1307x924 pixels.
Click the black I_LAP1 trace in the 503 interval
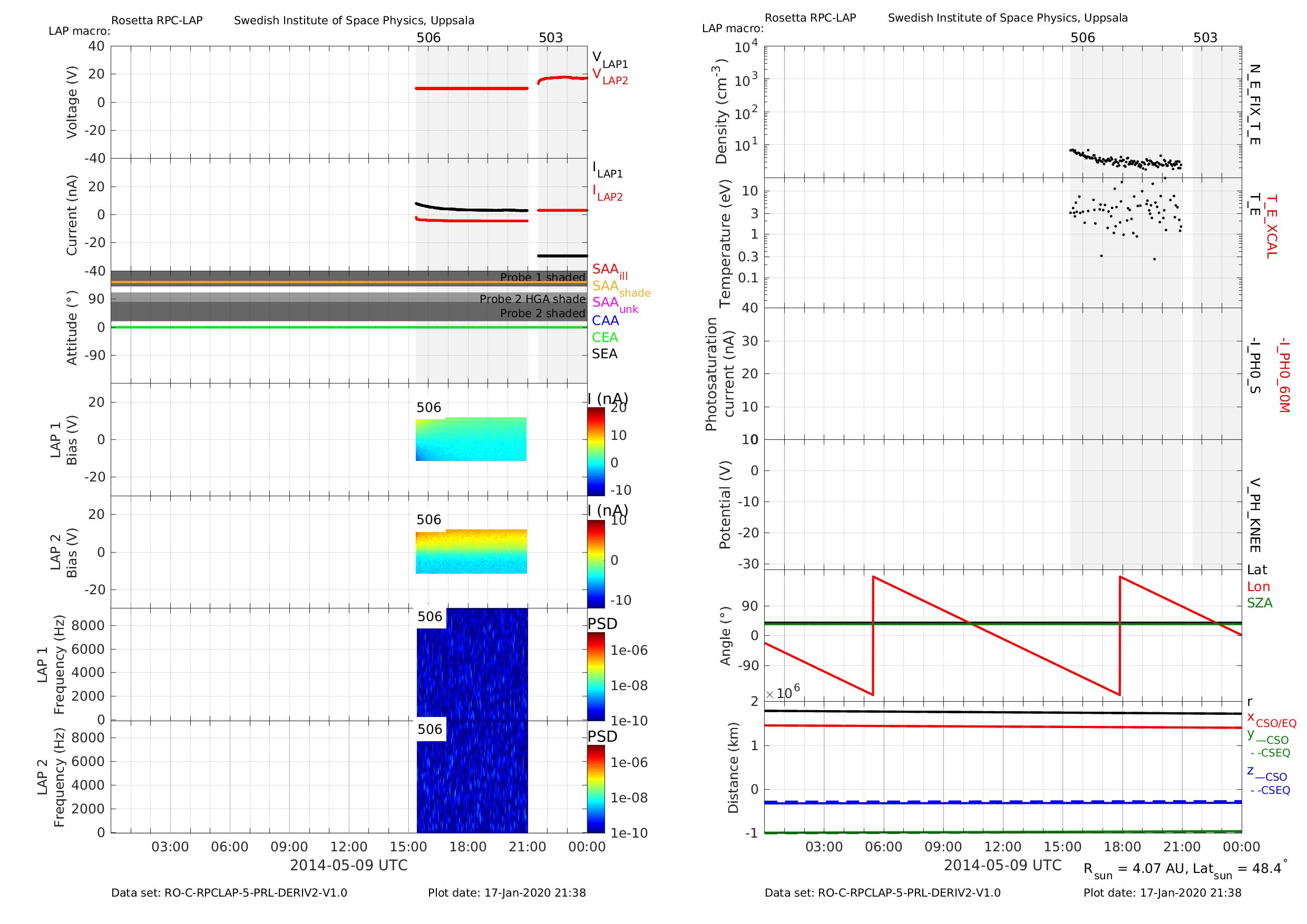click(562, 256)
